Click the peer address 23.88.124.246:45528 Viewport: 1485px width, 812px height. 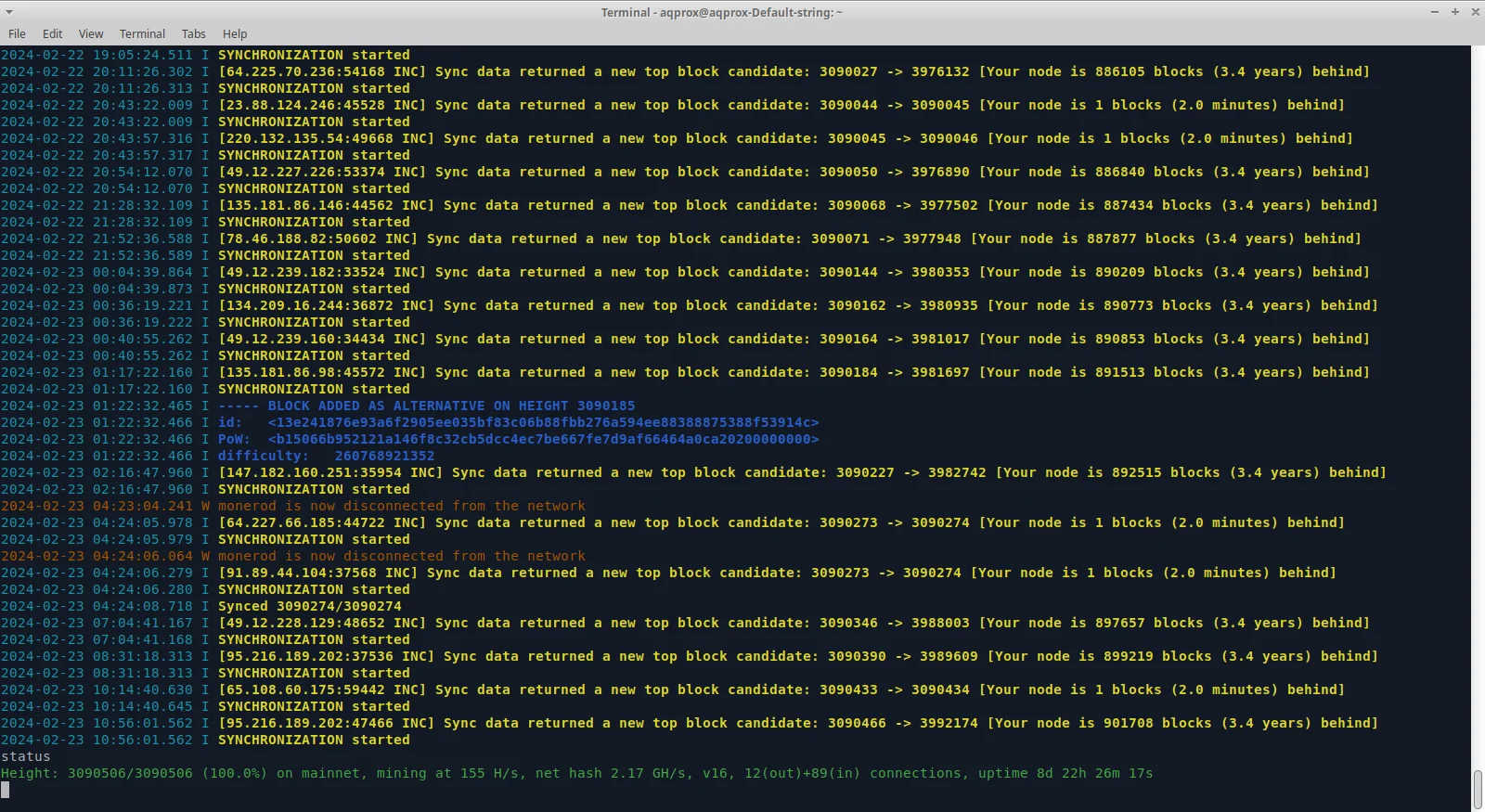[x=305, y=105]
